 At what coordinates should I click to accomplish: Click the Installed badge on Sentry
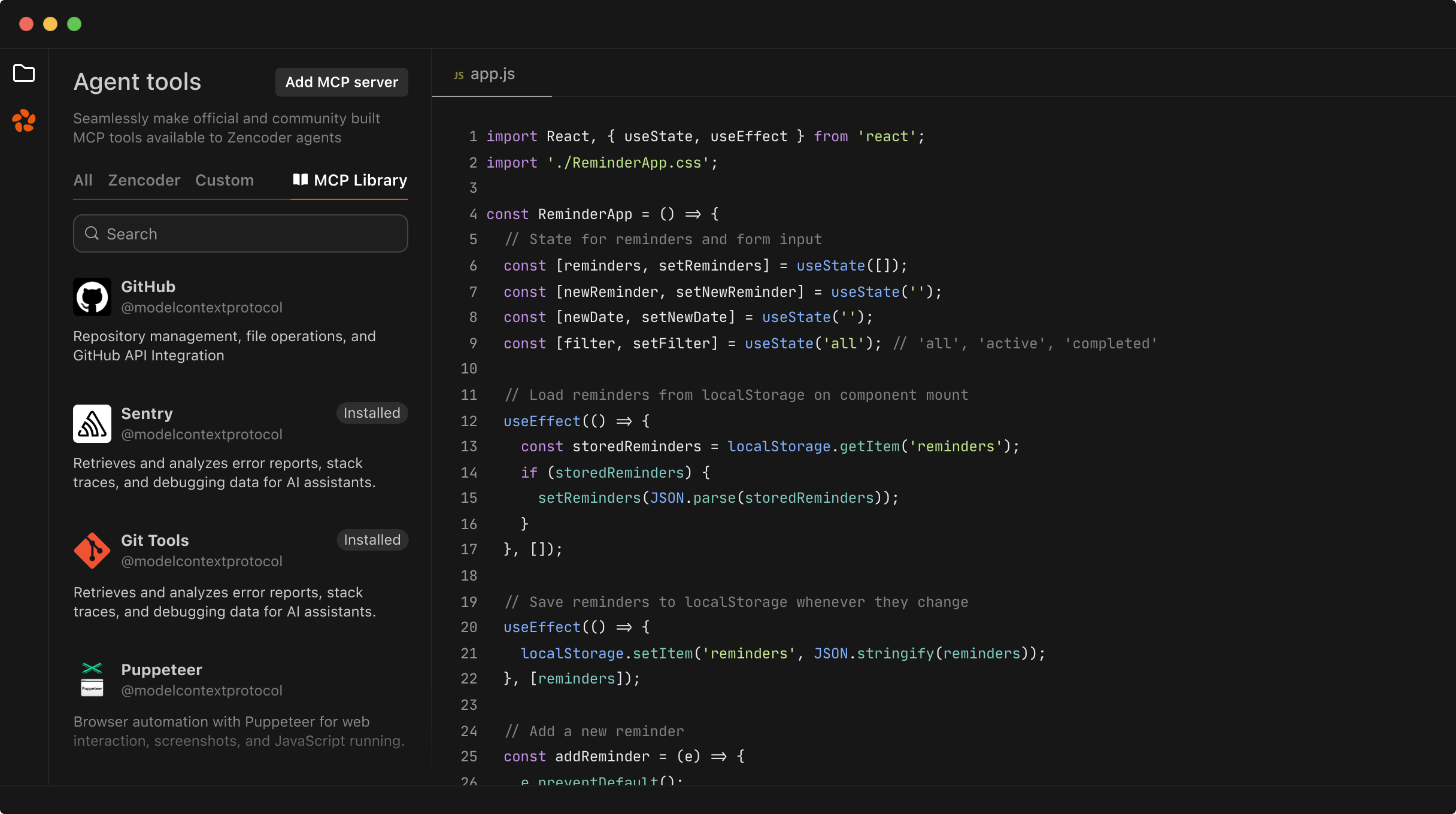pyautogui.click(x=372, y=412)
